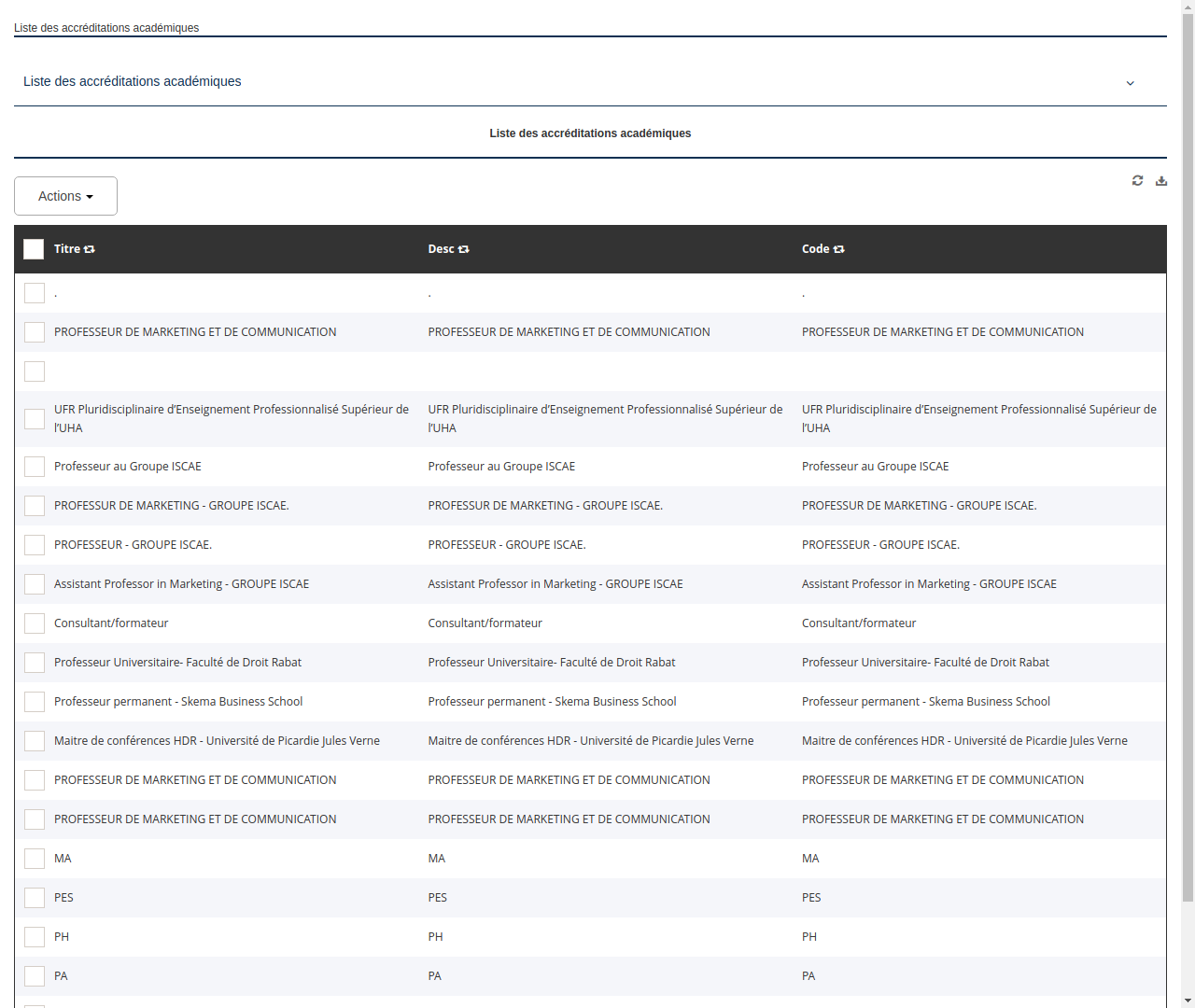Image resolution: width=1195 pixels, height=1008 pixels.
Task: Check the checkbox for row 'Consultant/formateur'
Action: (x=35, y=623)
